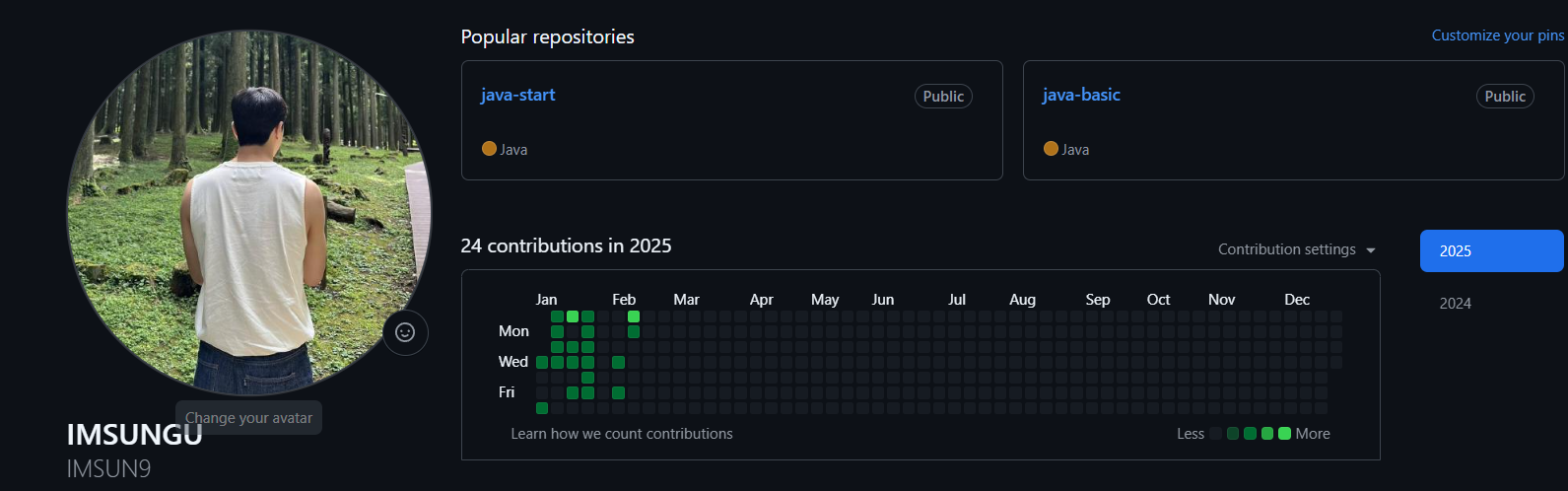The image size is (1568, 491).
Task: Click the Change your avatar tooltip
Action: (x=248, y=418)
